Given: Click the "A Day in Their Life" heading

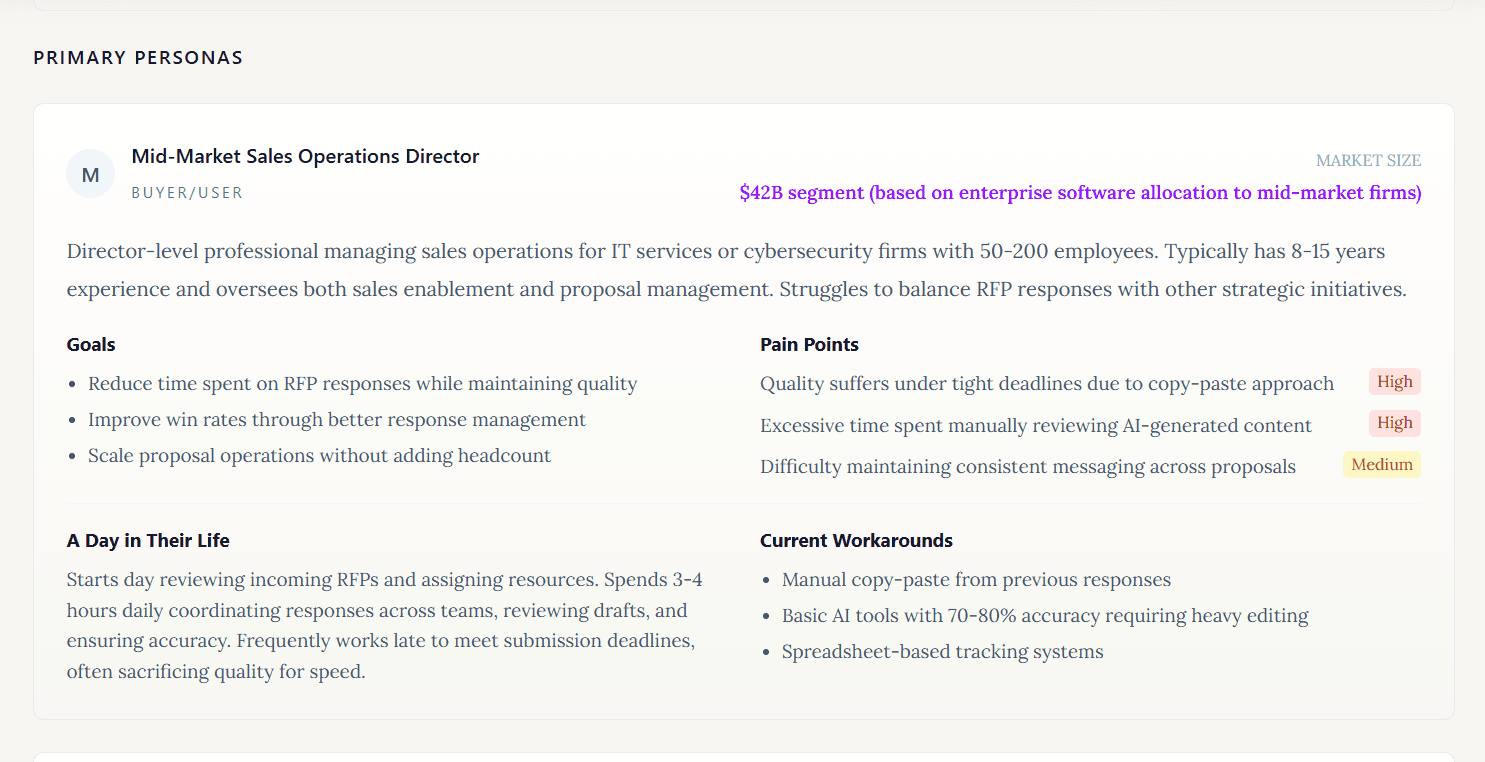Looking at the screenshot, I should [148, 541].
